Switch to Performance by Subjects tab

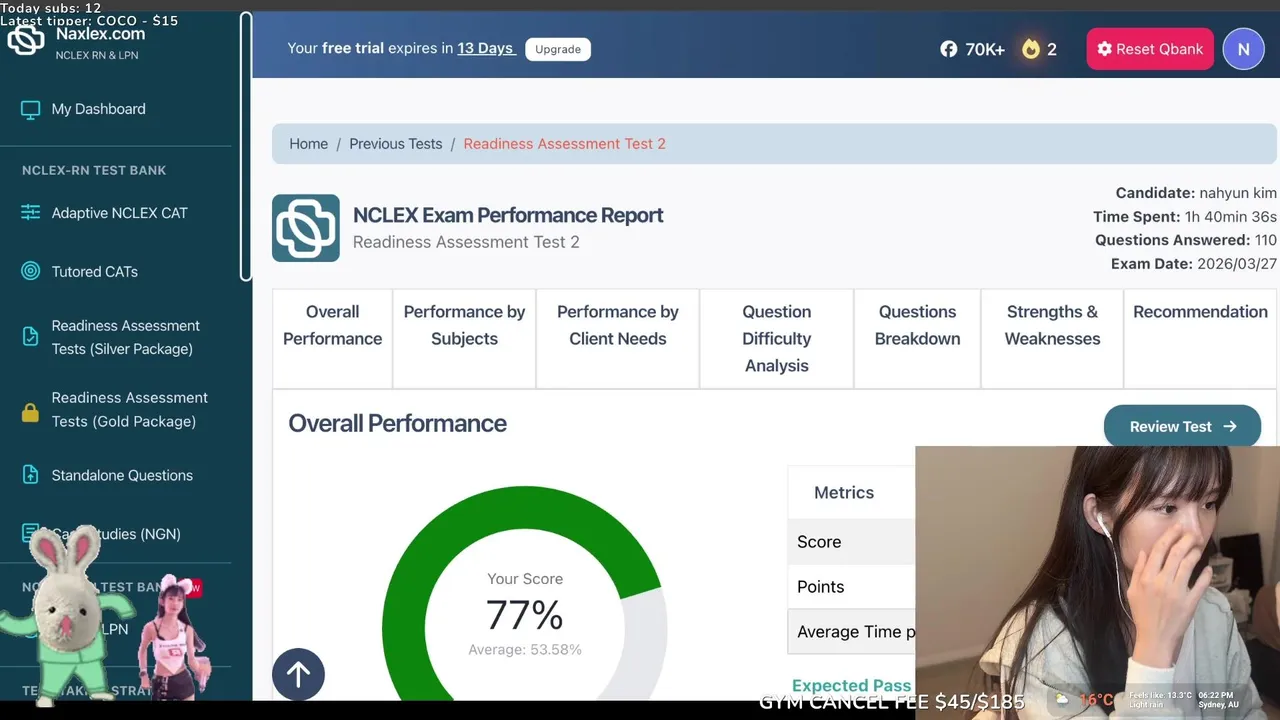pyautogui.click(x=464, y=338)
